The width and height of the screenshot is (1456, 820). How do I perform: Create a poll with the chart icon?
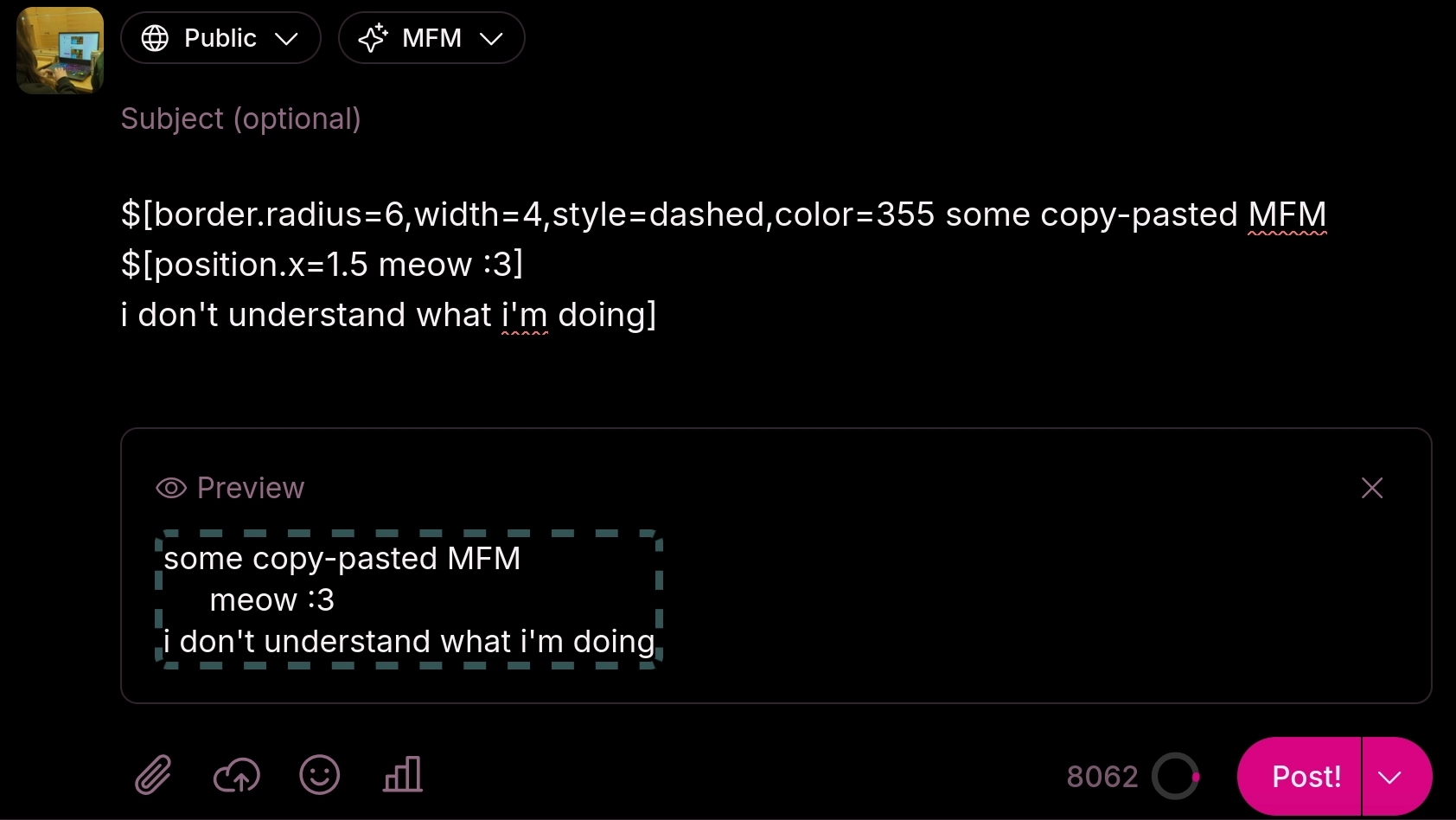click(x=402, y=775)
